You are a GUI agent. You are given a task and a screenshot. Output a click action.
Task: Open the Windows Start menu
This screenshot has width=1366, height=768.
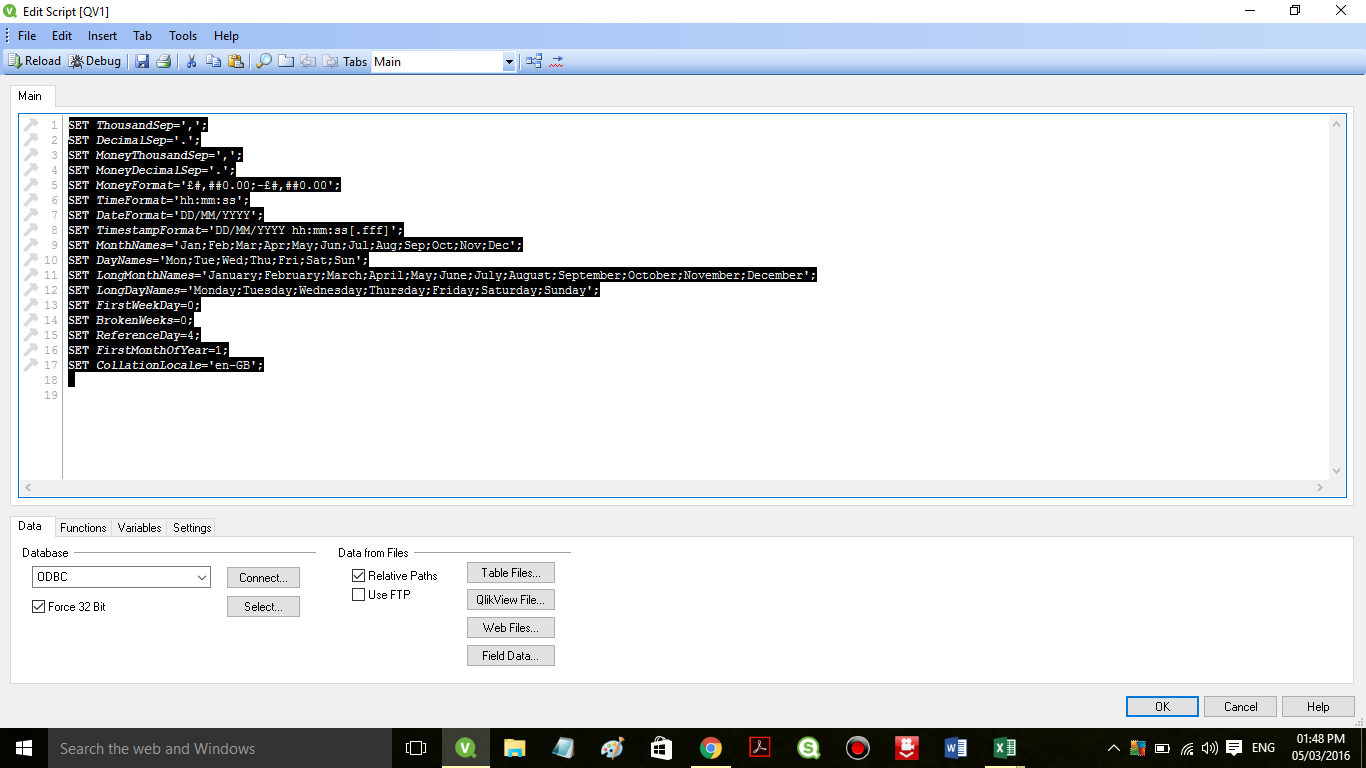tap(23, 748)
